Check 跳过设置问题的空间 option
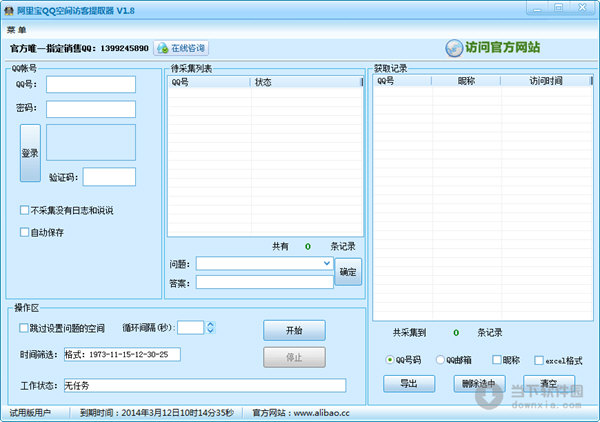This screenshot has width=600, height=422. [24, 328]
